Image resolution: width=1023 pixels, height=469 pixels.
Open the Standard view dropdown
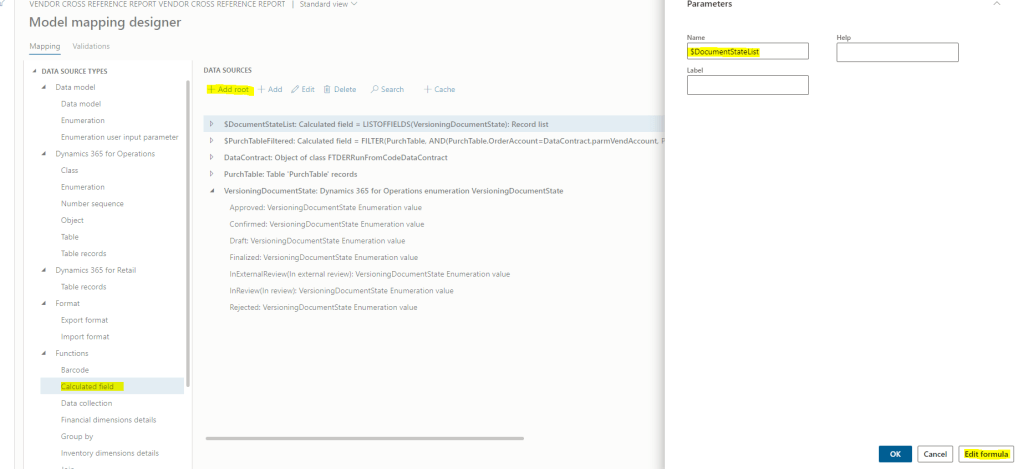(328, 5)
